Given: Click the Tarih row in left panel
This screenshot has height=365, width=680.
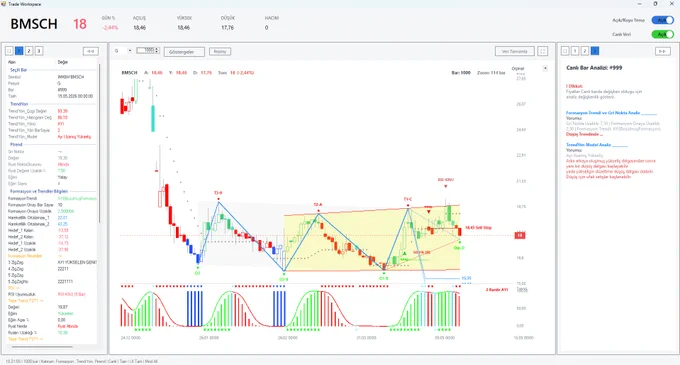Looking at the screenshot, I should coord(52,96).
